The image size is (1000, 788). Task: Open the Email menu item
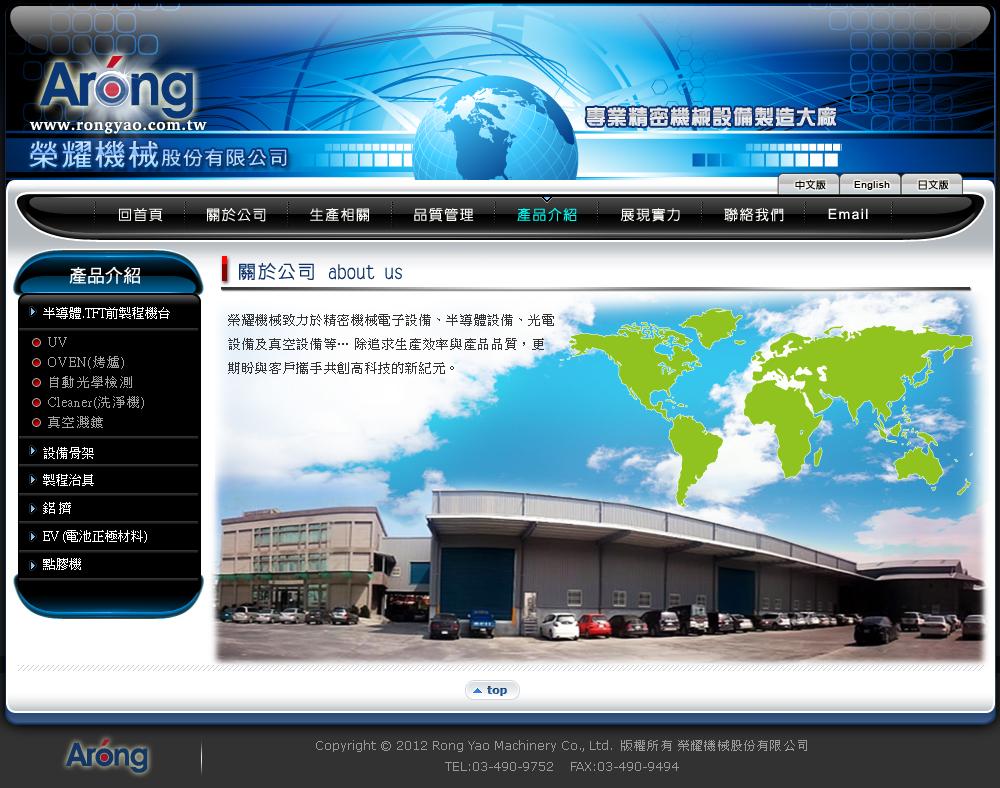tap(848, 215)
